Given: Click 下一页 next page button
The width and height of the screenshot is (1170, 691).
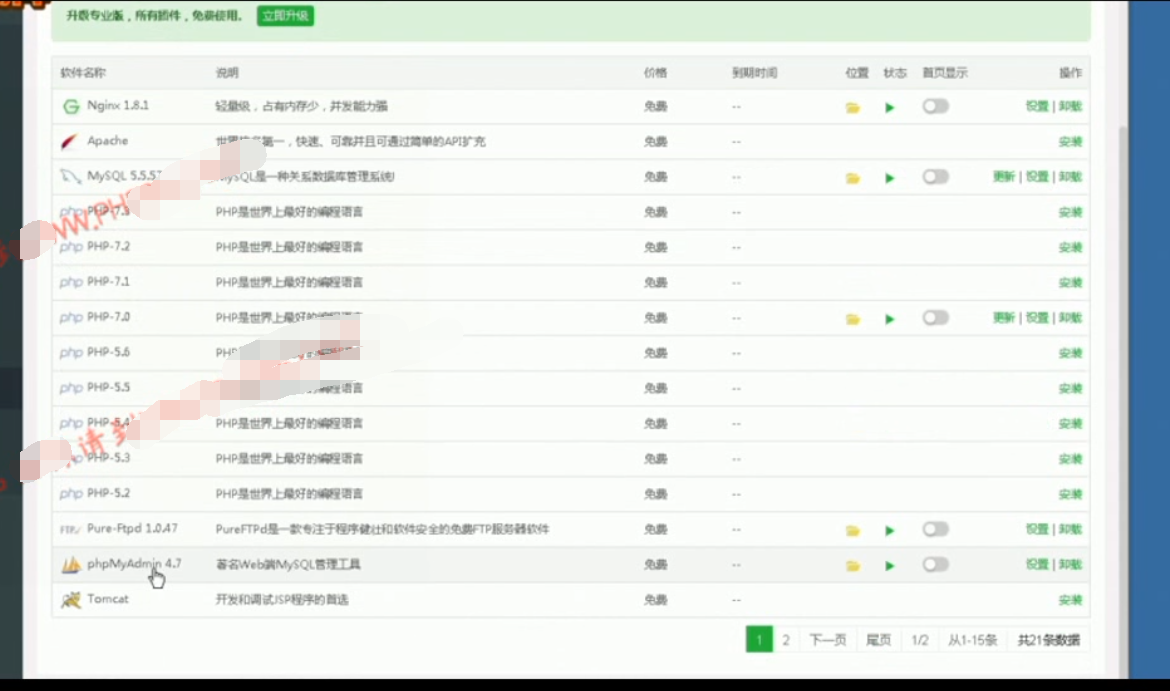Looking at the screenshot, I should [x=828, y=640].
